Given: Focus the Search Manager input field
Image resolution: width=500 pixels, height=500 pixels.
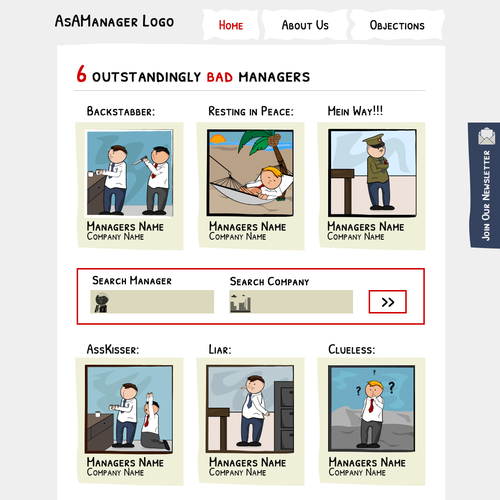Looking at the screenshot, I should pyautogui.click(x=152, y=302).
